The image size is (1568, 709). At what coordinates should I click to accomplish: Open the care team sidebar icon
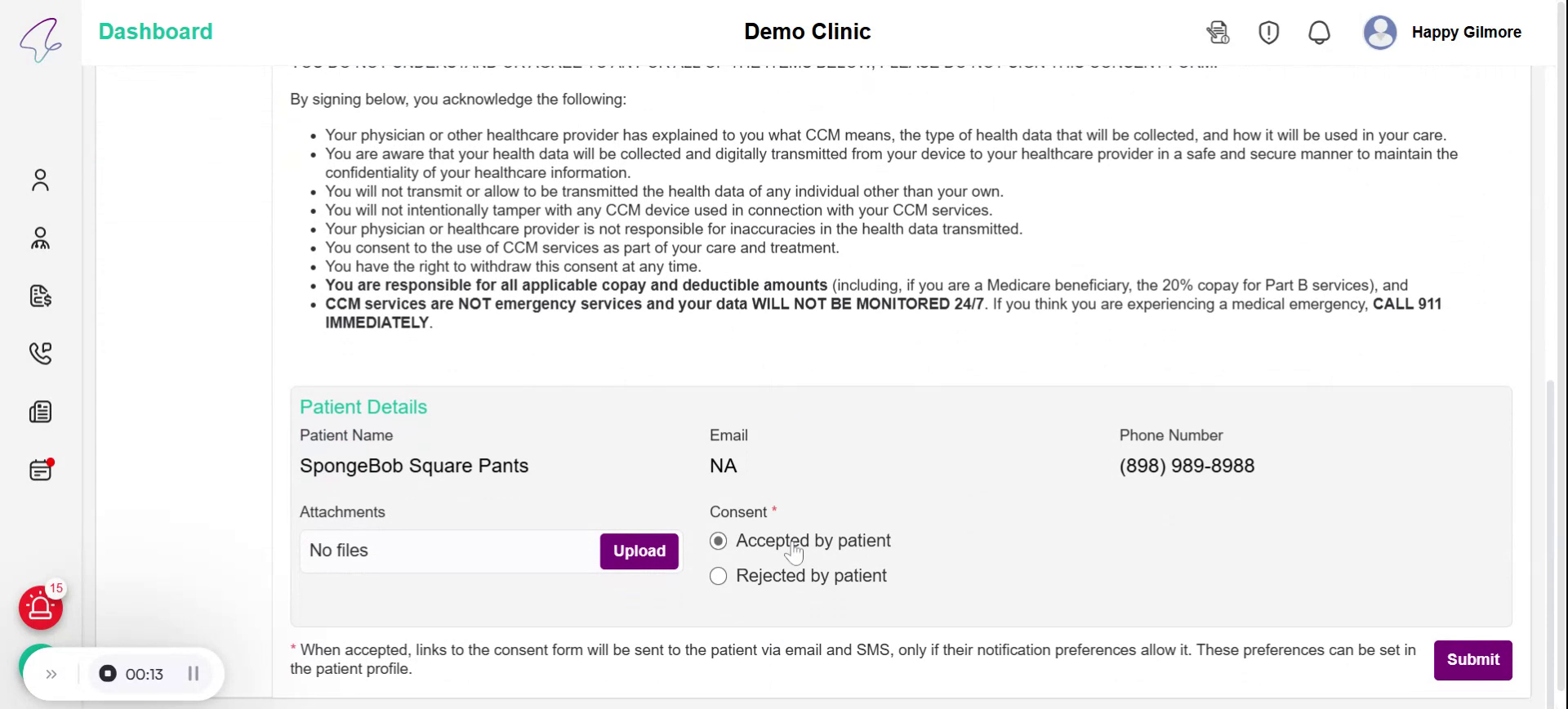pos(40,239)
